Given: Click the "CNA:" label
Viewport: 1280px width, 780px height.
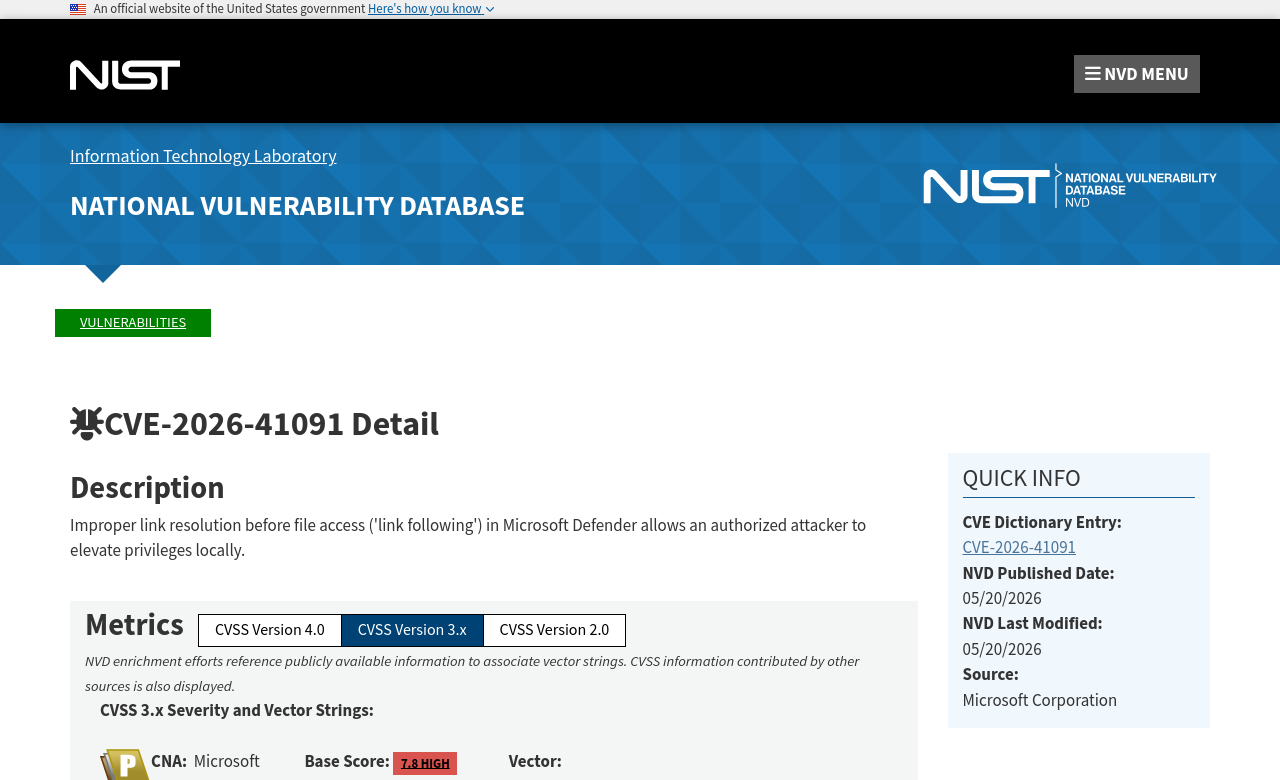Looking at the screenshot, I should [169, 762].
